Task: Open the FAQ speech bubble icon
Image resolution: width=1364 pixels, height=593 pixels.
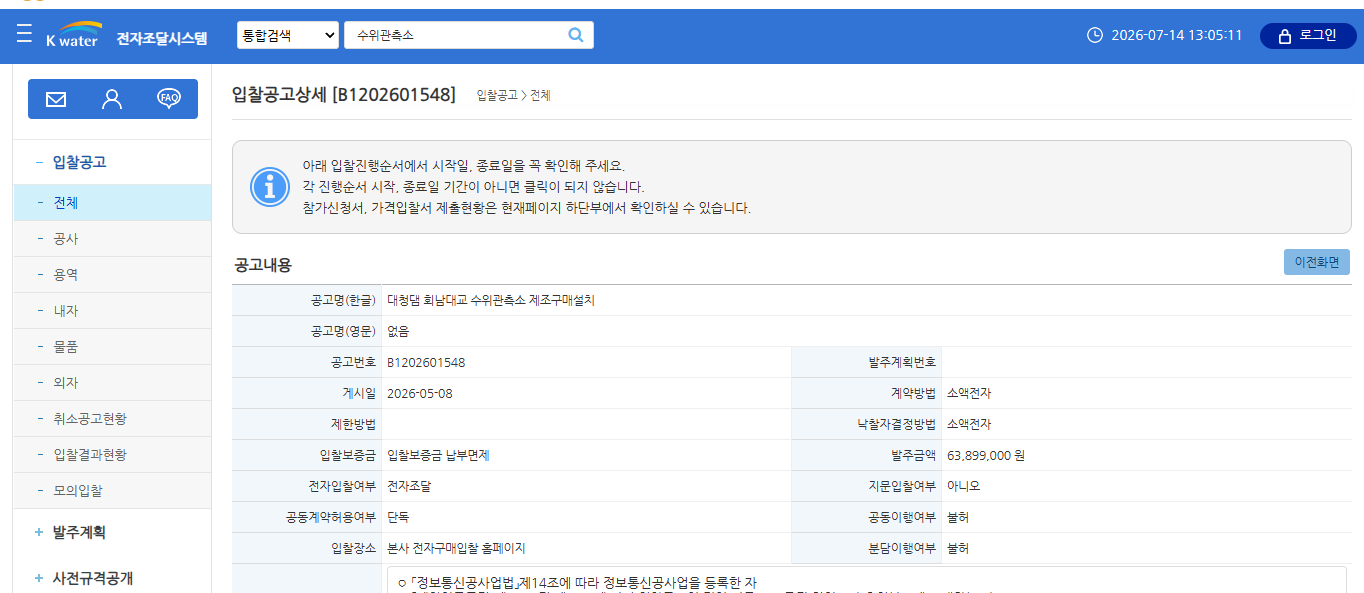Action: tap(169, 98)
